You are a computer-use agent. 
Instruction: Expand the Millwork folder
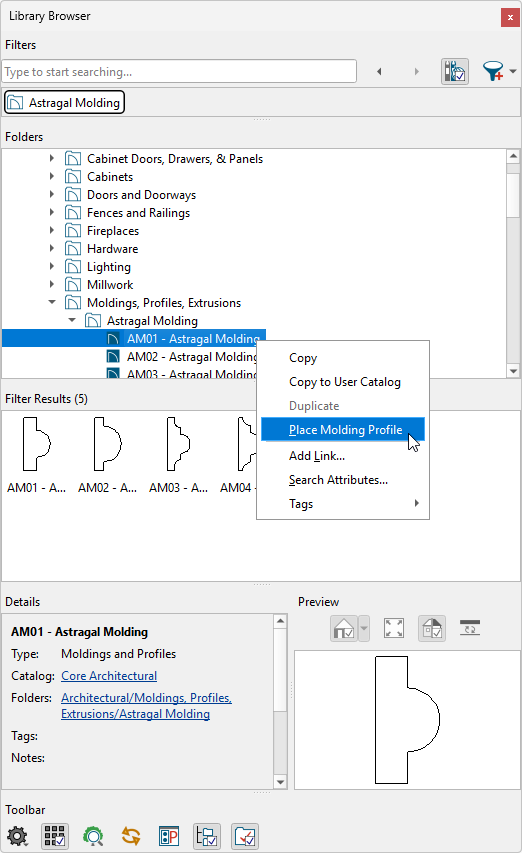tap(52, 284)
